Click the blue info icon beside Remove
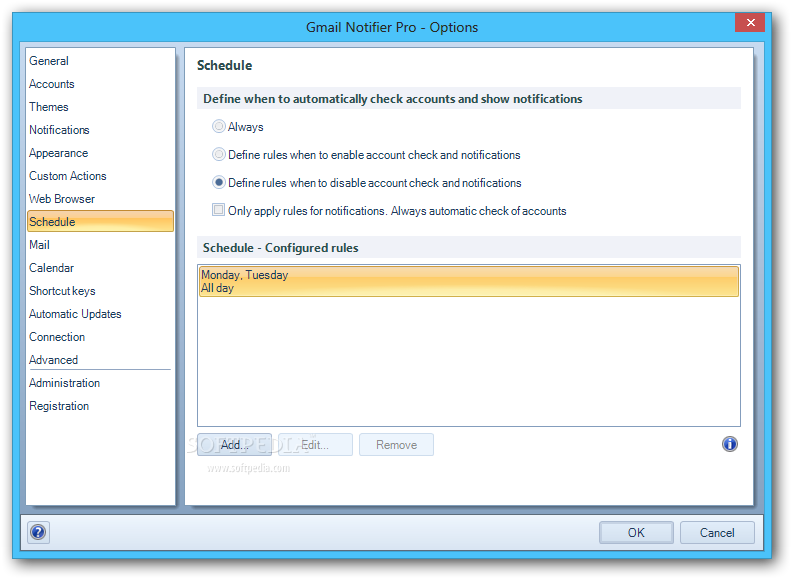This screenshot has width=792, height=579. (x=729, y=444)
